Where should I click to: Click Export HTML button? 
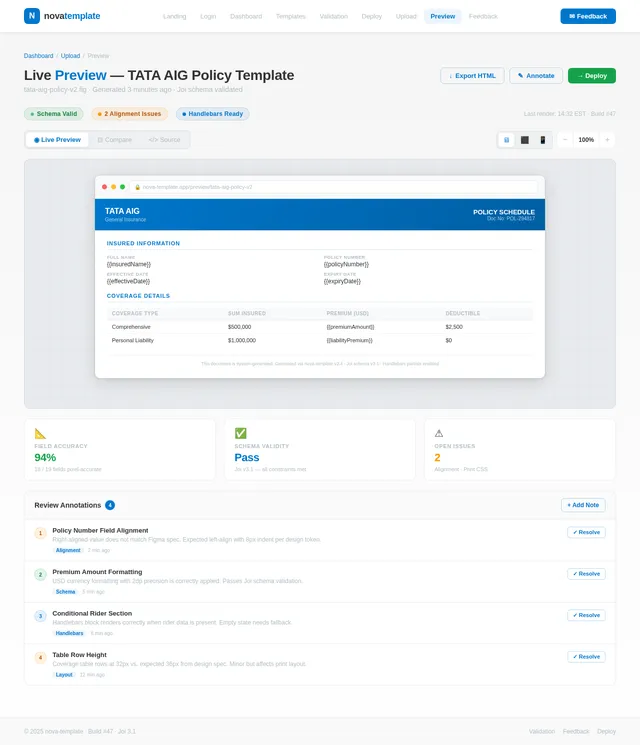(x=472, y=76)
